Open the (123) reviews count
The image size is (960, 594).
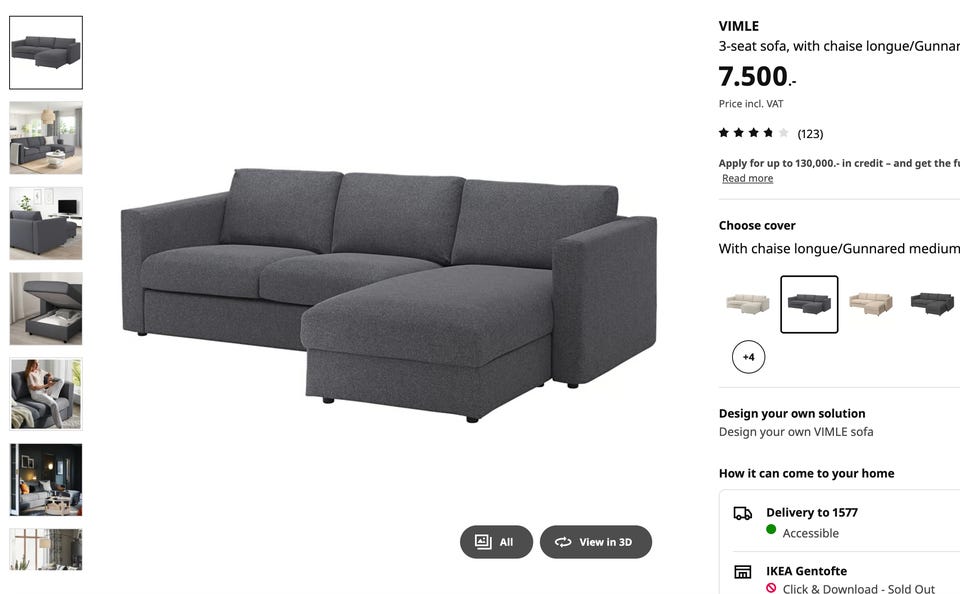[x=810, y=134]
